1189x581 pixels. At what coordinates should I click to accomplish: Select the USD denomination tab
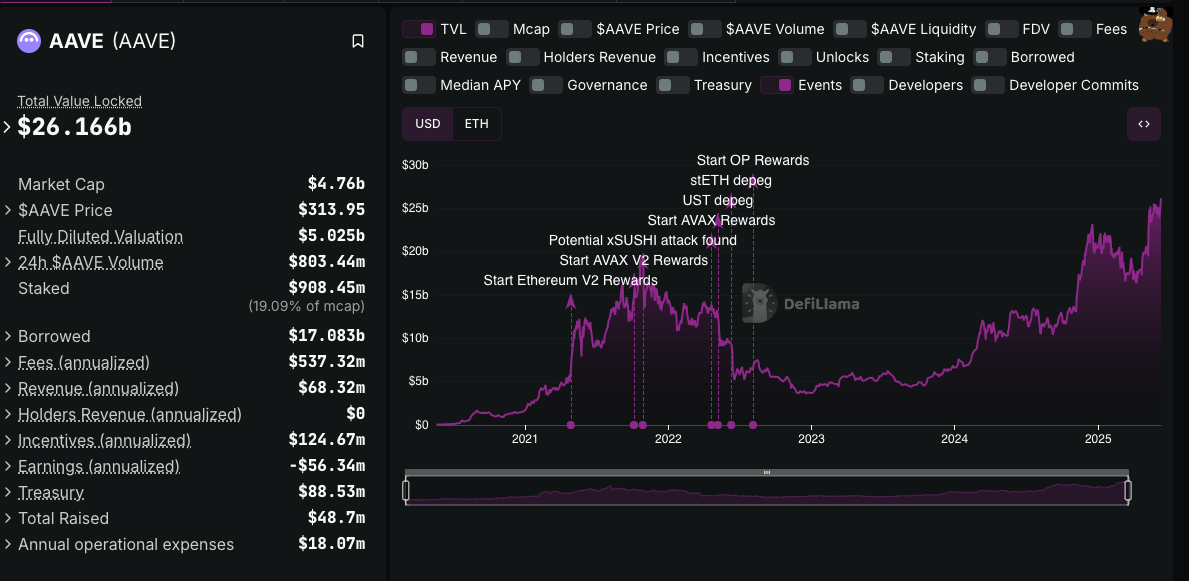click(428, 124)
